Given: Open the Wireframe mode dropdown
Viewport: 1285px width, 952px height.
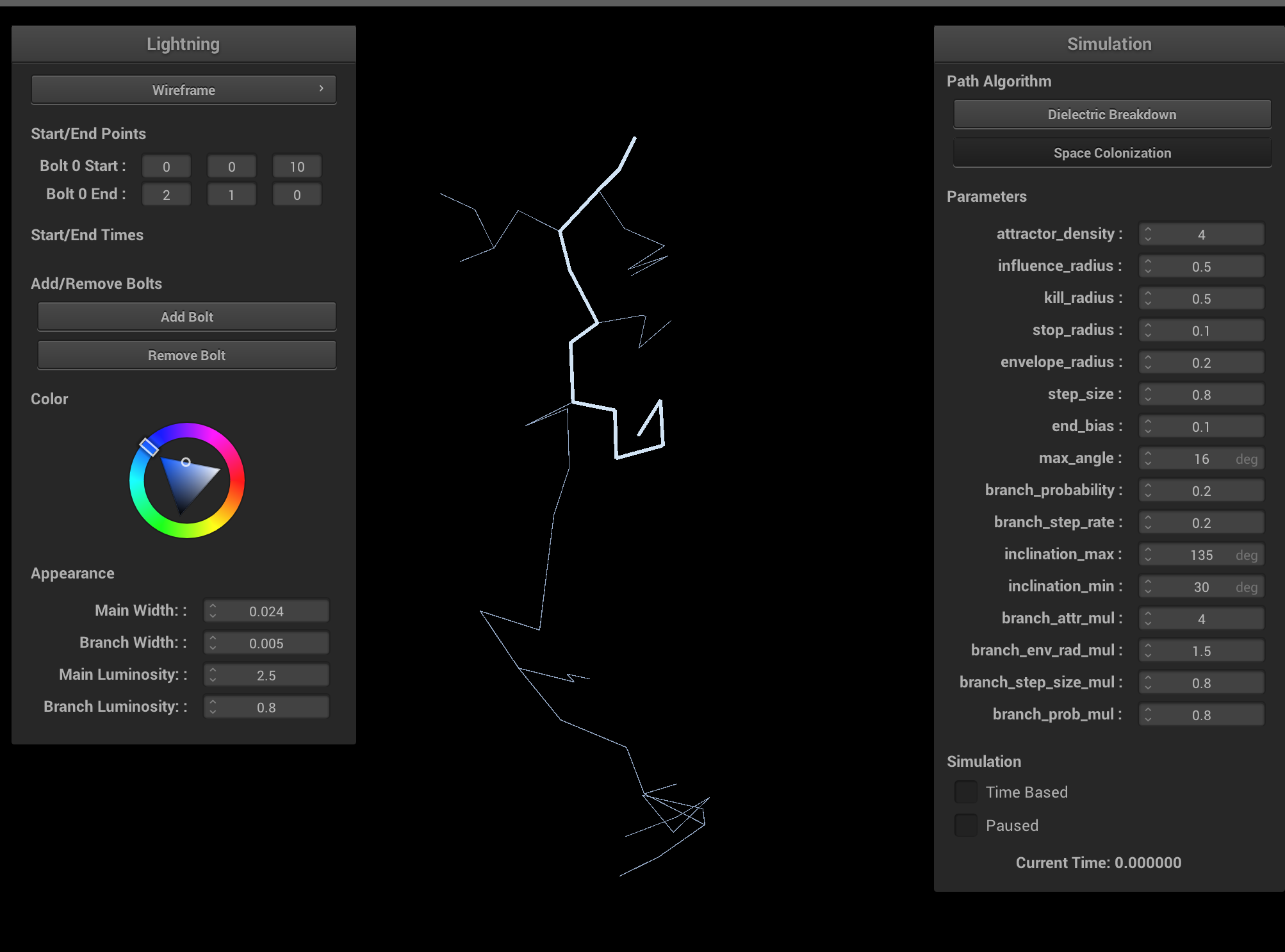Looking at the screenshot, I should [x=183, y=90].
